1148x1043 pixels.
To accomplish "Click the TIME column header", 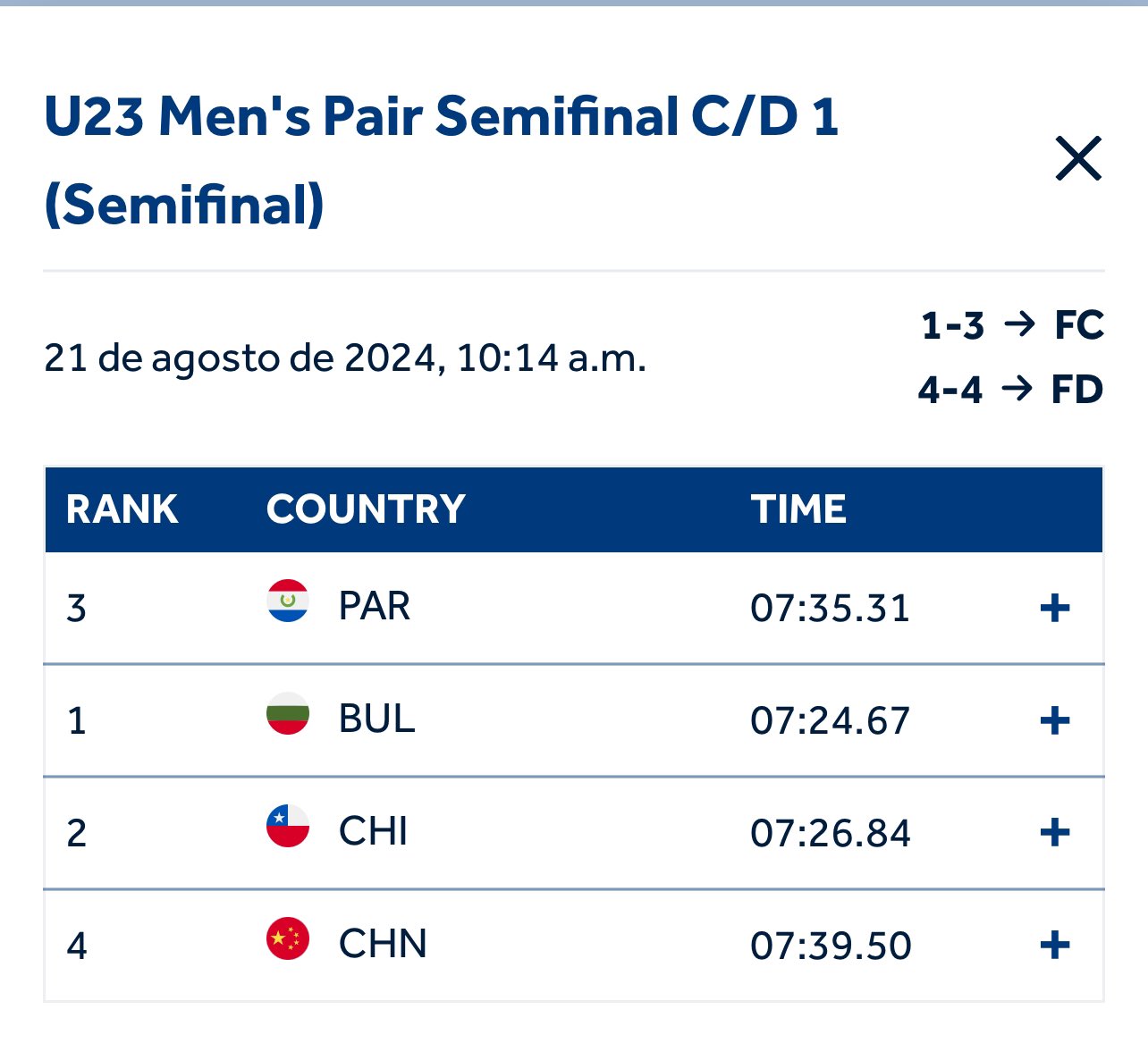I will coord(798,509).
